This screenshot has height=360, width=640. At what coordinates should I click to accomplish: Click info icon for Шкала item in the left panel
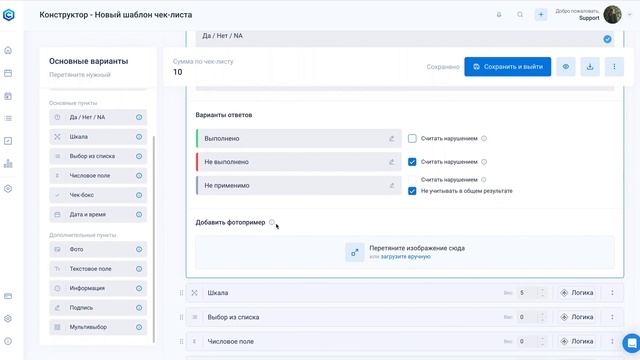(x=139, y=137)
